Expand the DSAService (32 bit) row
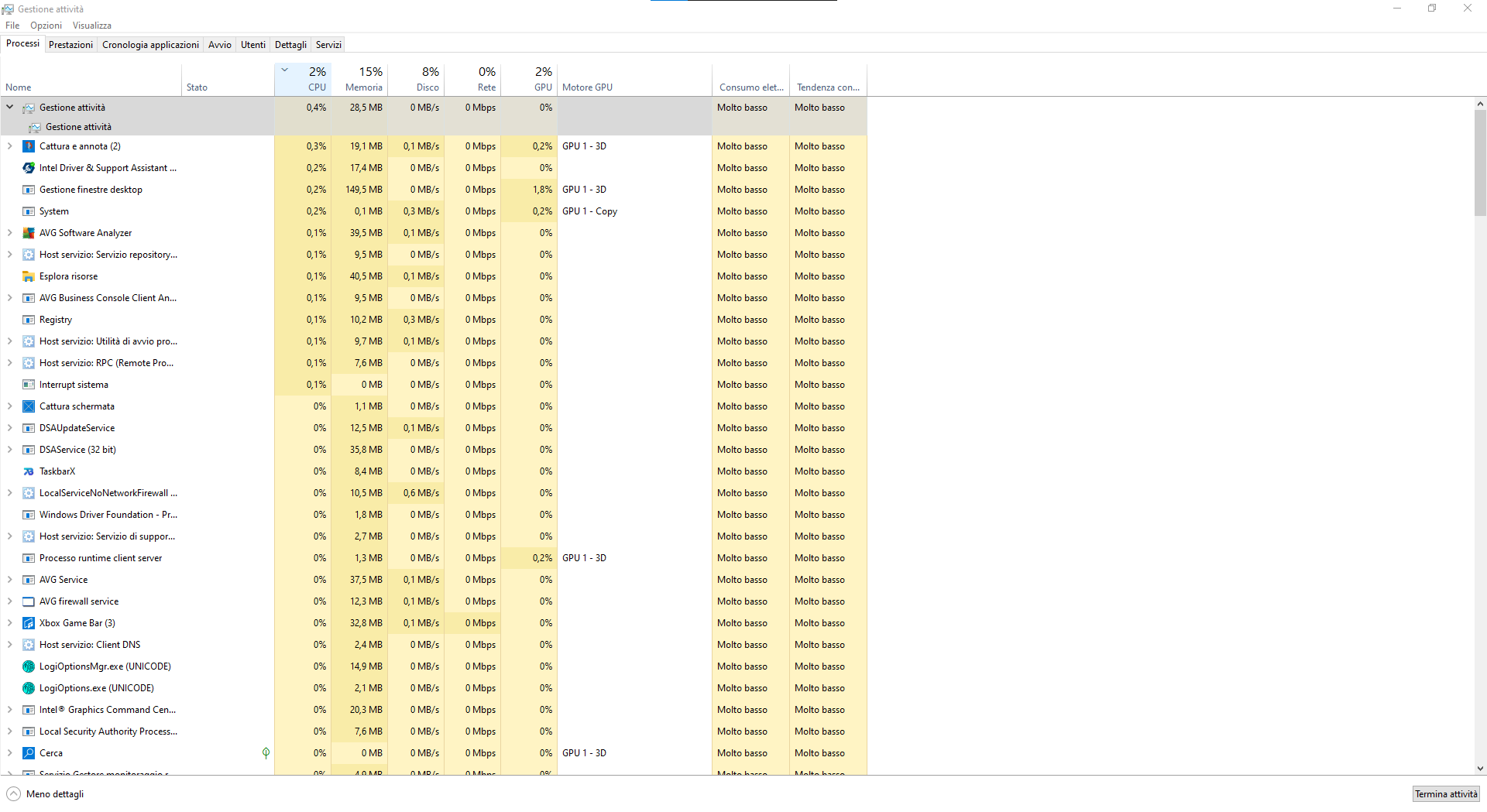 [10, 450]
